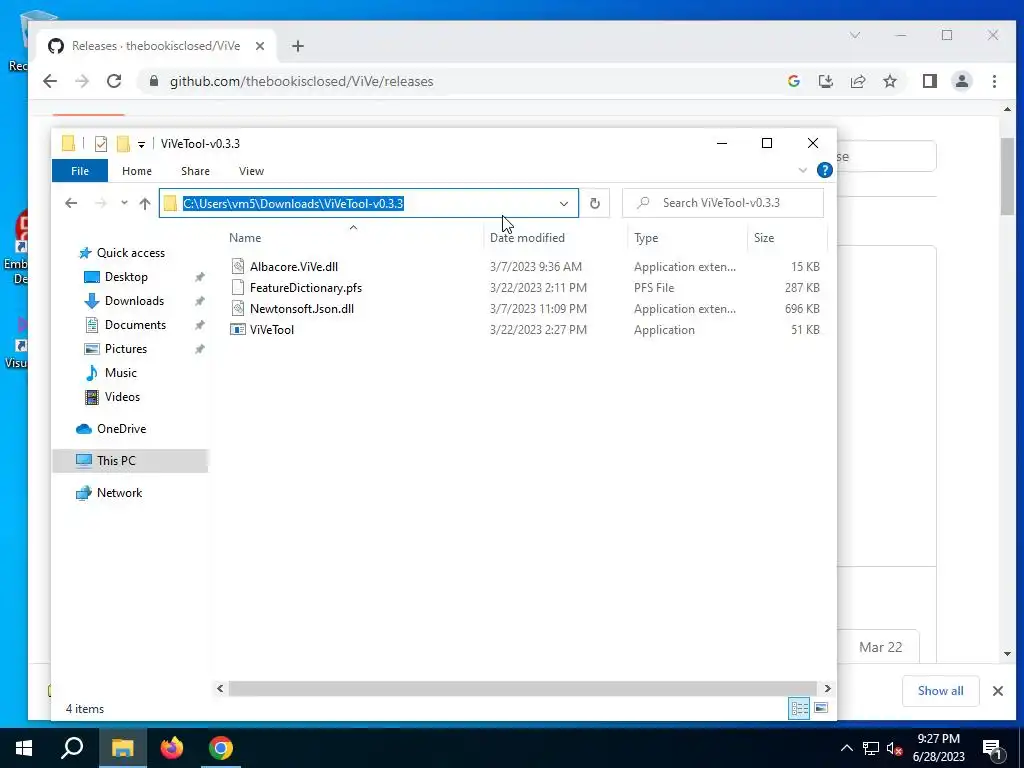This screenshot has width=1024, height=768.
Task: Open OneDrive in navigation pane
Action: 121,428
